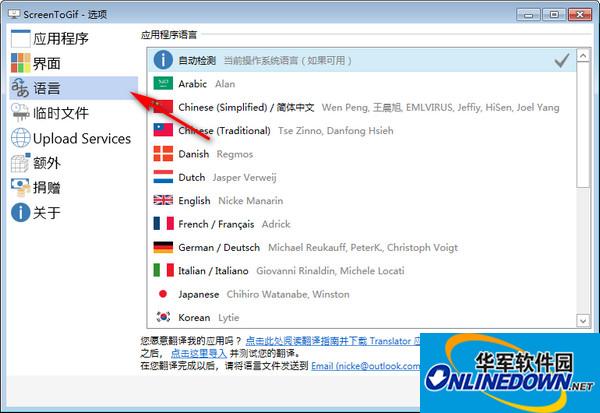Viewport: 600px width, 413px height.
Task: Click the Netherlands flag icon
Action: (x=163, y=177)
